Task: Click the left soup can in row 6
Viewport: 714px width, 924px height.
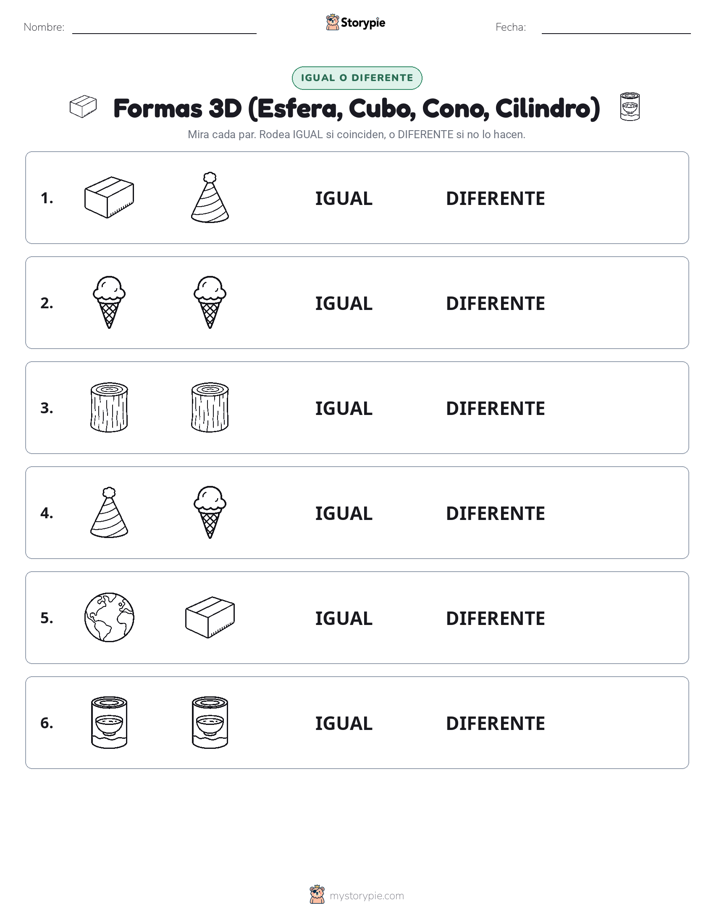Action: [x=109, y=722]
